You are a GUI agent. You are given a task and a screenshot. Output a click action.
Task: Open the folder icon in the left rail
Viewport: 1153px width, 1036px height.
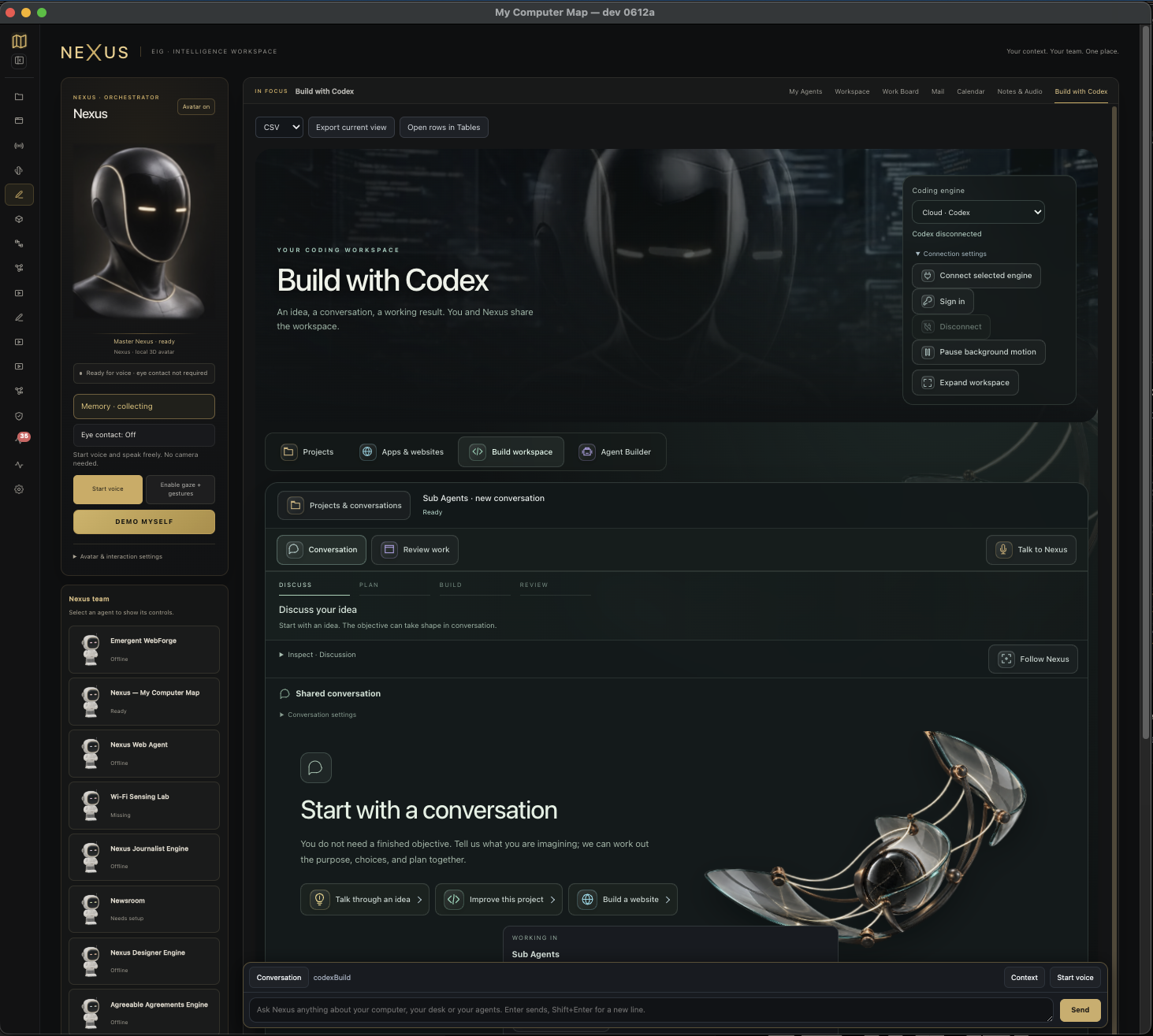19,97
